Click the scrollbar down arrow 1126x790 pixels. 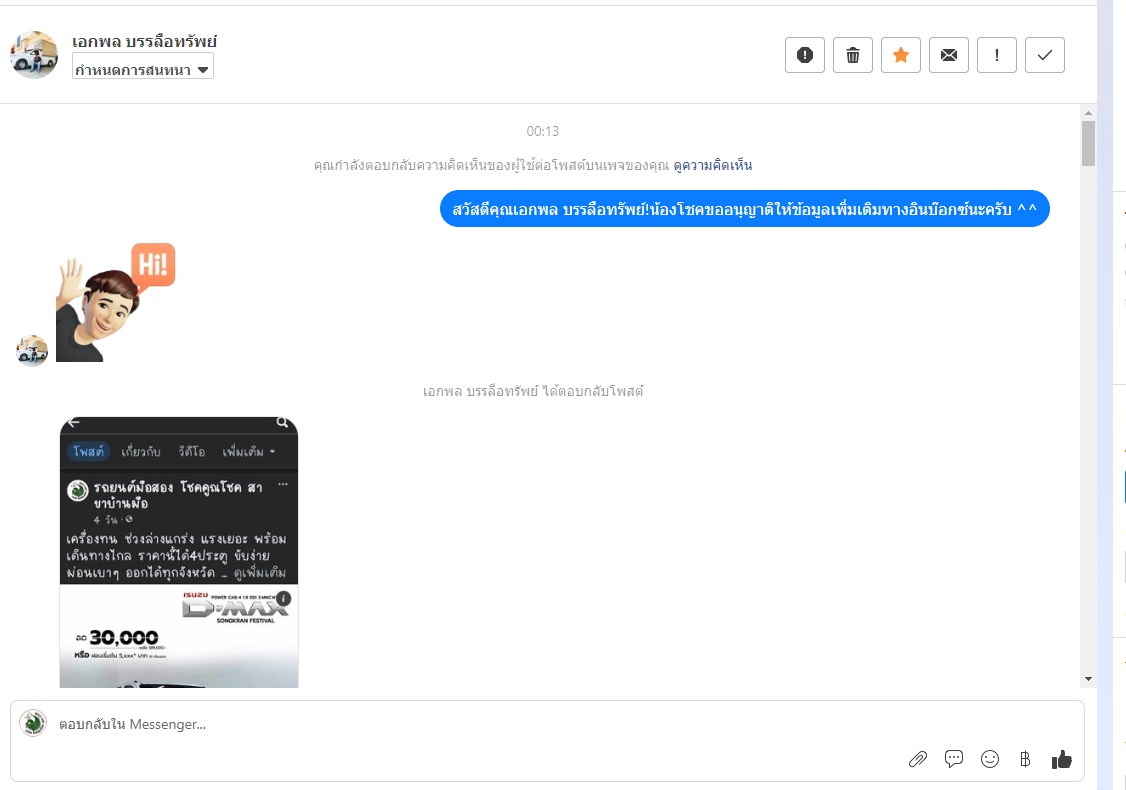(x=1088, y=679)
